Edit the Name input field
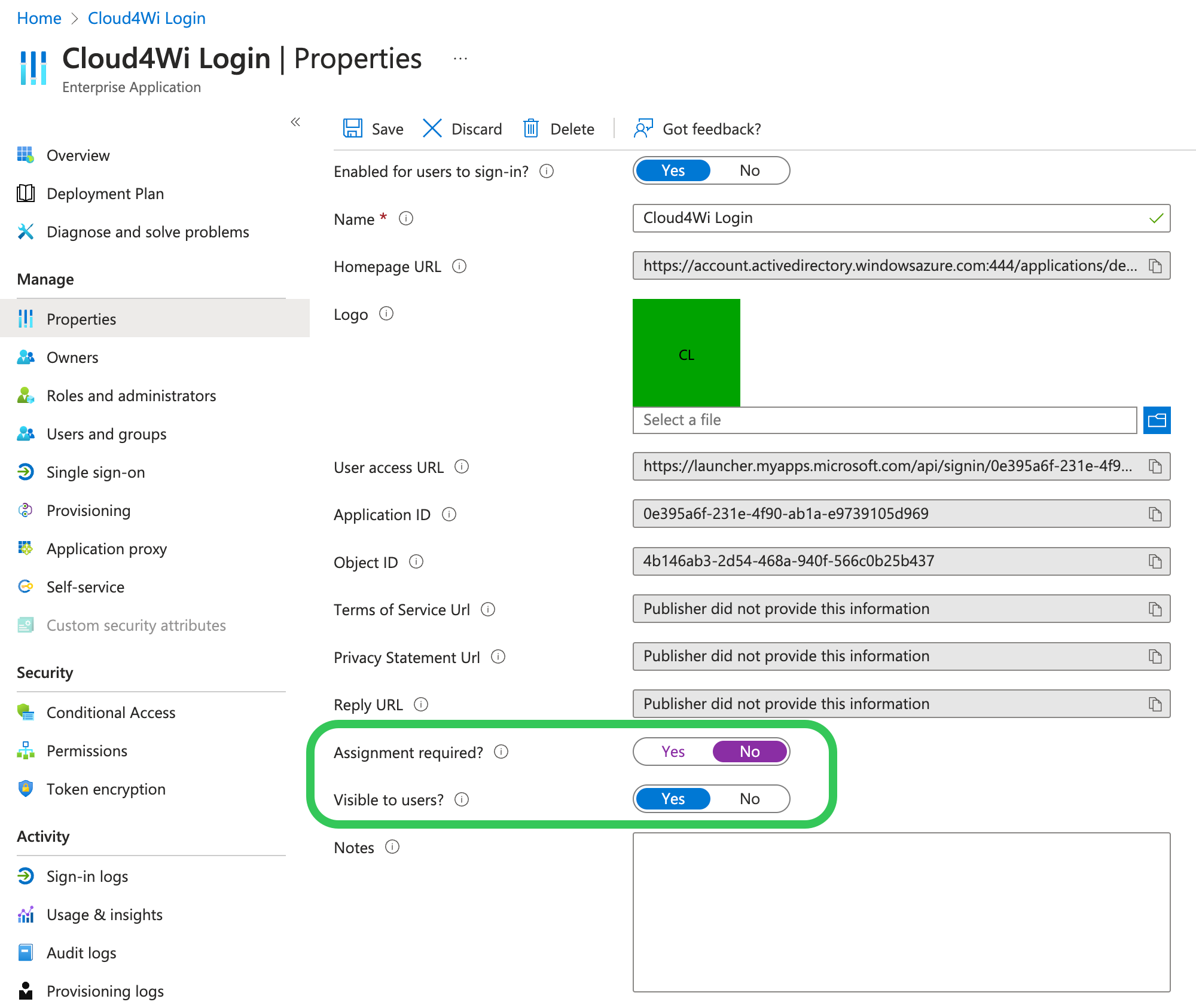 (901, 218)
